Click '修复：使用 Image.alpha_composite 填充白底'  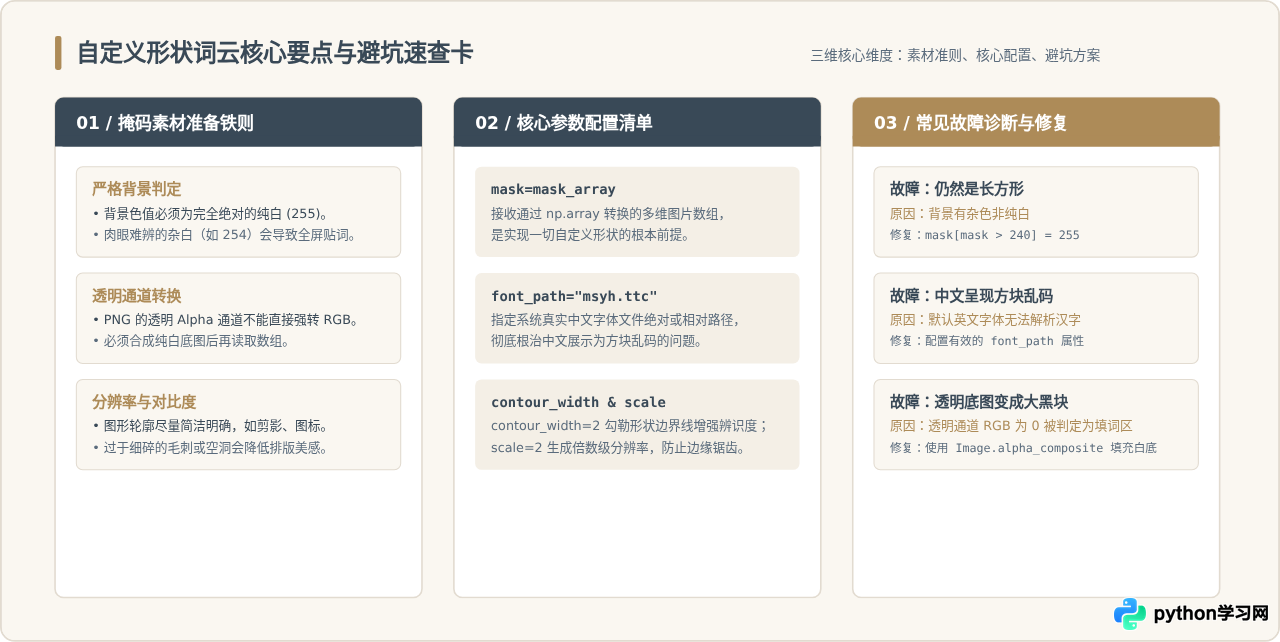click(1023, 448)
